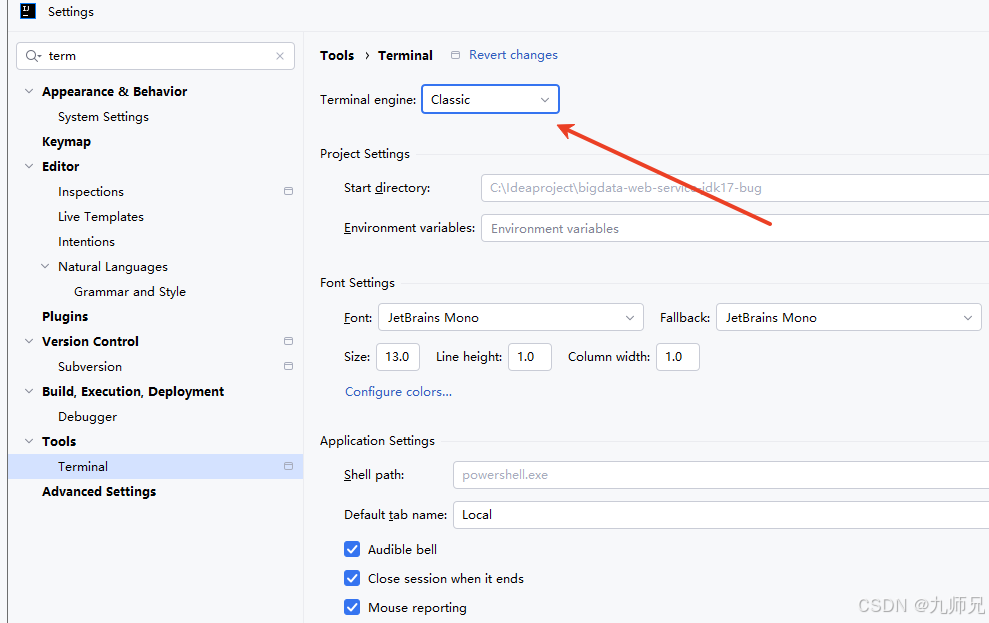Image resolution: width=989 pixels, height=623 pixels.
Task: Select the Editor category label
Action: point(61,166)
